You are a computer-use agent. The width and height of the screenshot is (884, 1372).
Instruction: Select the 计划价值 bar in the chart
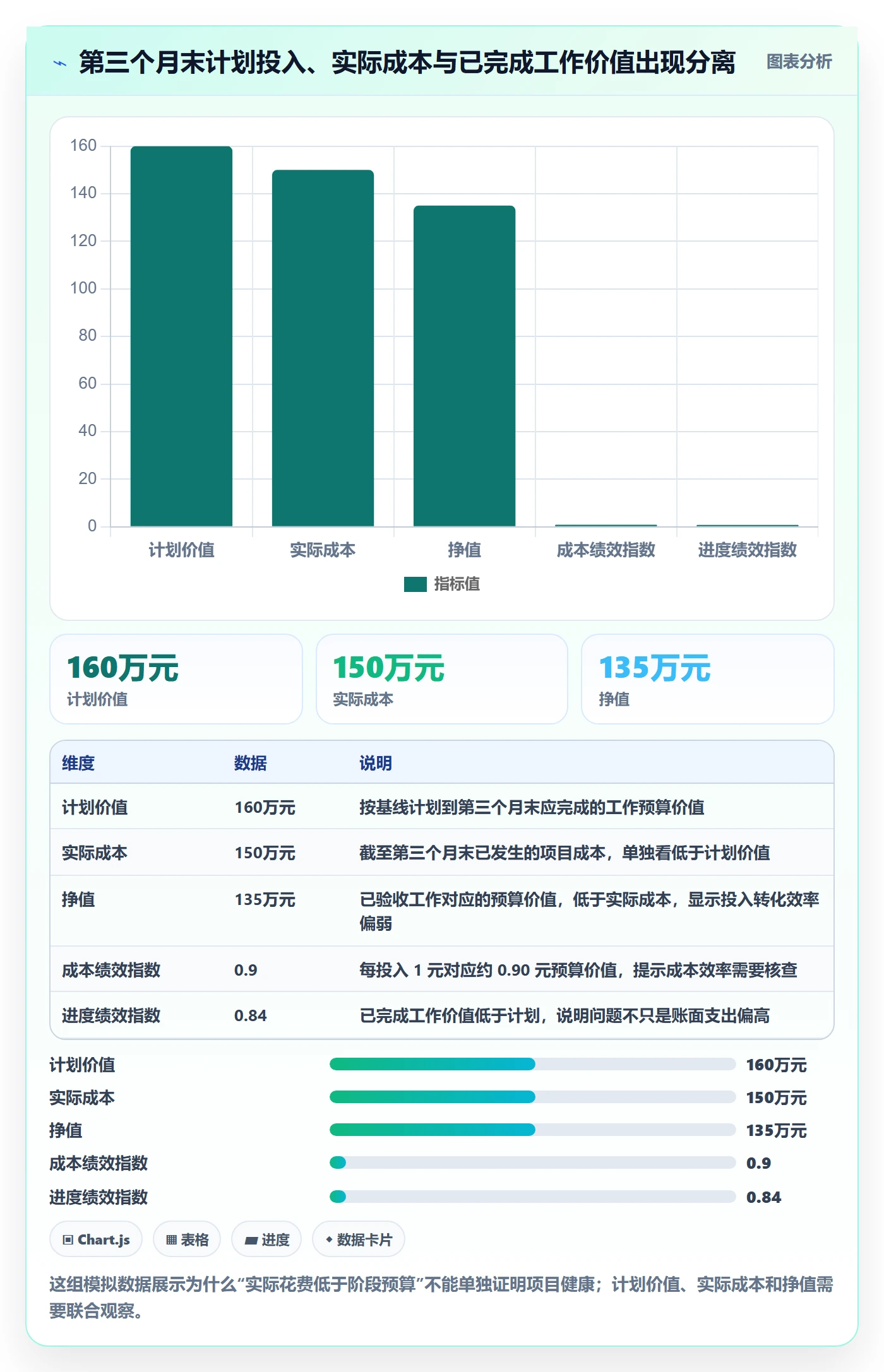point(181,336)
